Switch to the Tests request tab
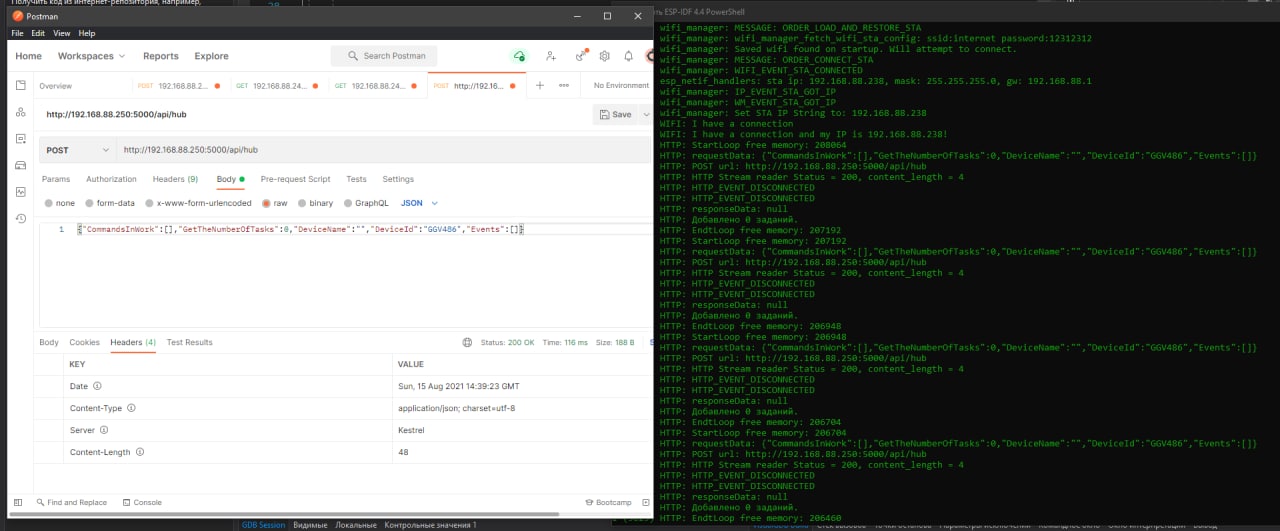This screenshot has width=1280, height=531. [x=356, y=179]
